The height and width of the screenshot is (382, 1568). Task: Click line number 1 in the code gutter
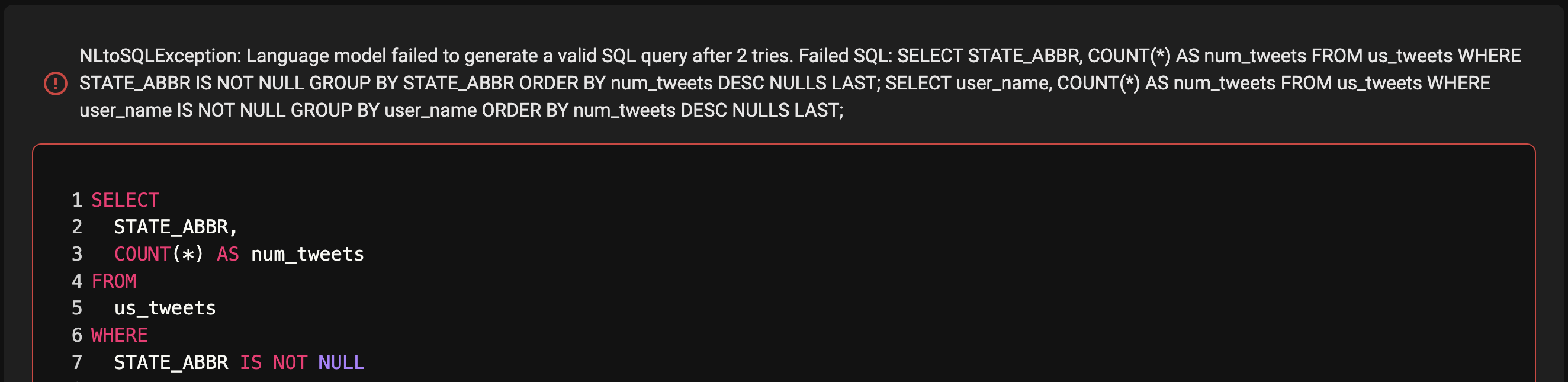click(77, 200)
